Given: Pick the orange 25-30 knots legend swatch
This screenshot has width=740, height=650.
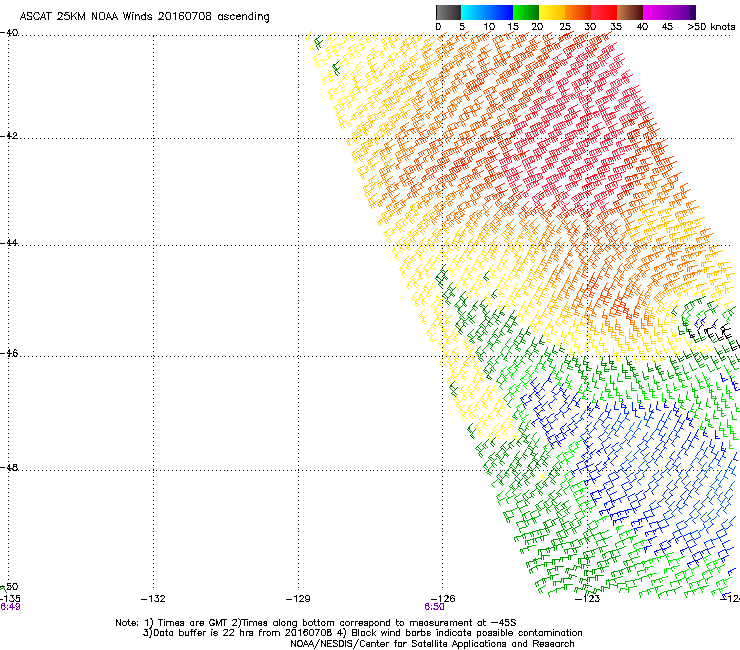Looking at the screenshot, I should pyautogui.click(x=578, y=12).
